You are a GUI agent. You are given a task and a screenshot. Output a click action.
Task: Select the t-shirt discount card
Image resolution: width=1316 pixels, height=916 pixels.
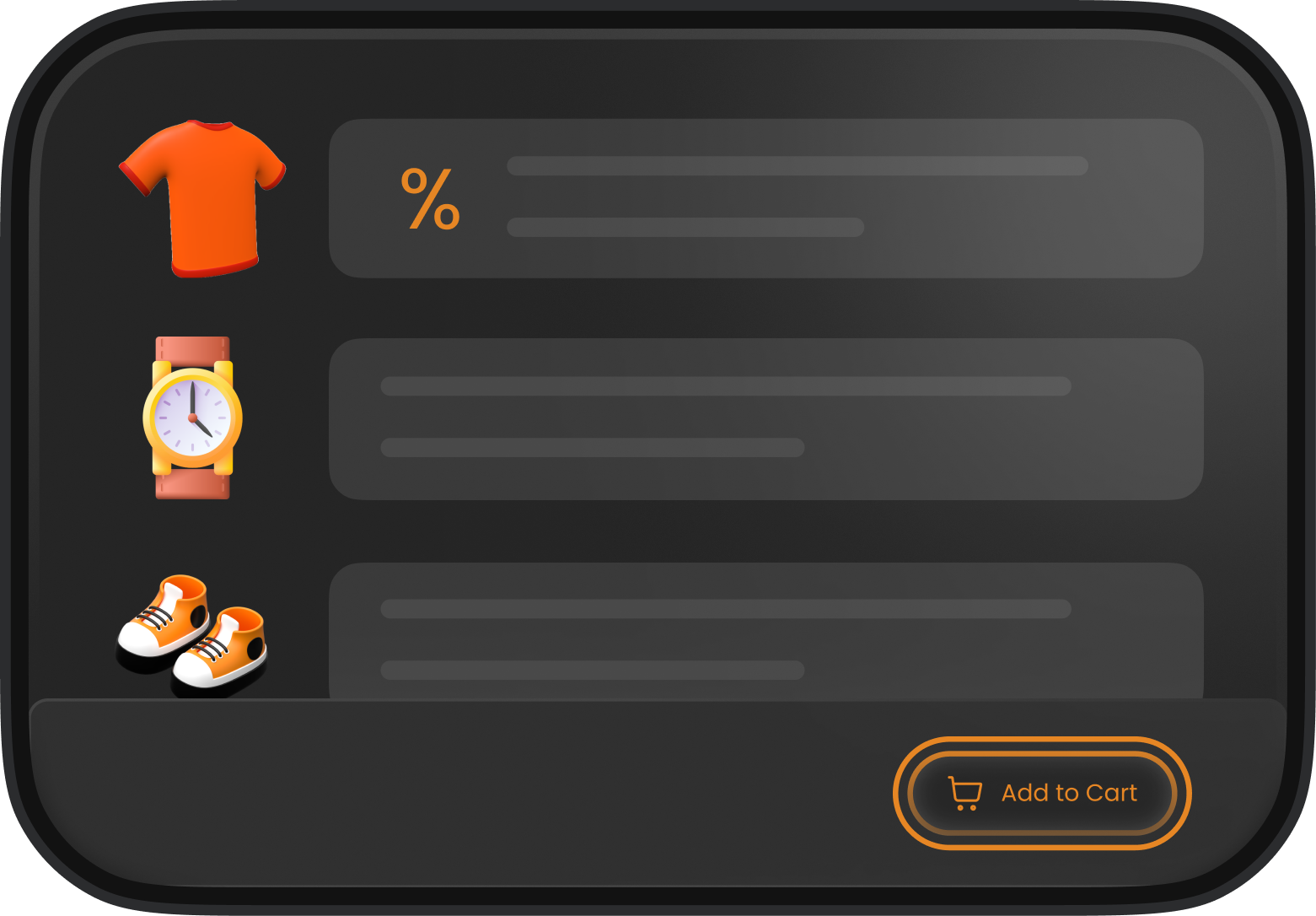pyautogui.click(x=765, y=198)
